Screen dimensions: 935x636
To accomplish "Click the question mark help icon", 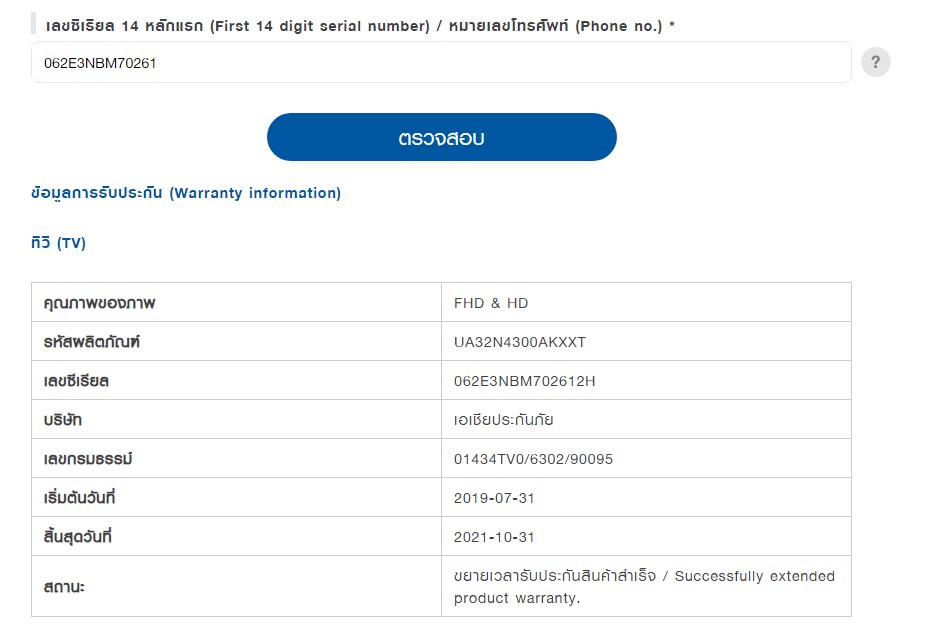I will point(875,62).
